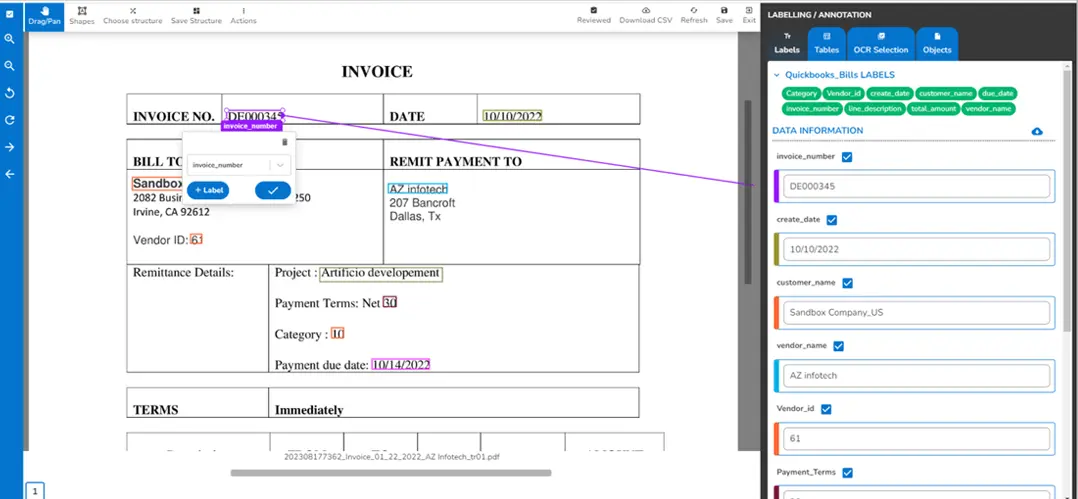Select the Shapes tool
The height and width of the screenshot is (499, 1078).
82,15
